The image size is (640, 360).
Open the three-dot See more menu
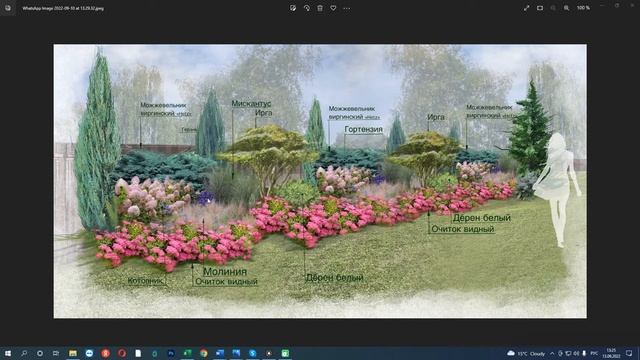[347, 8]
